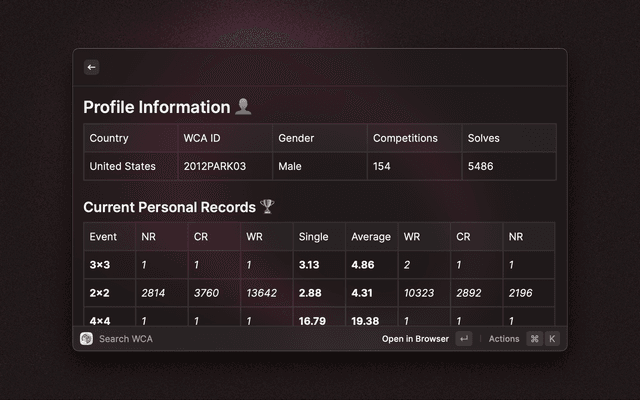Click the Average column header
The width and height of the screenshot is (640, 400).
pyautogui.click(x=370, y=237)
